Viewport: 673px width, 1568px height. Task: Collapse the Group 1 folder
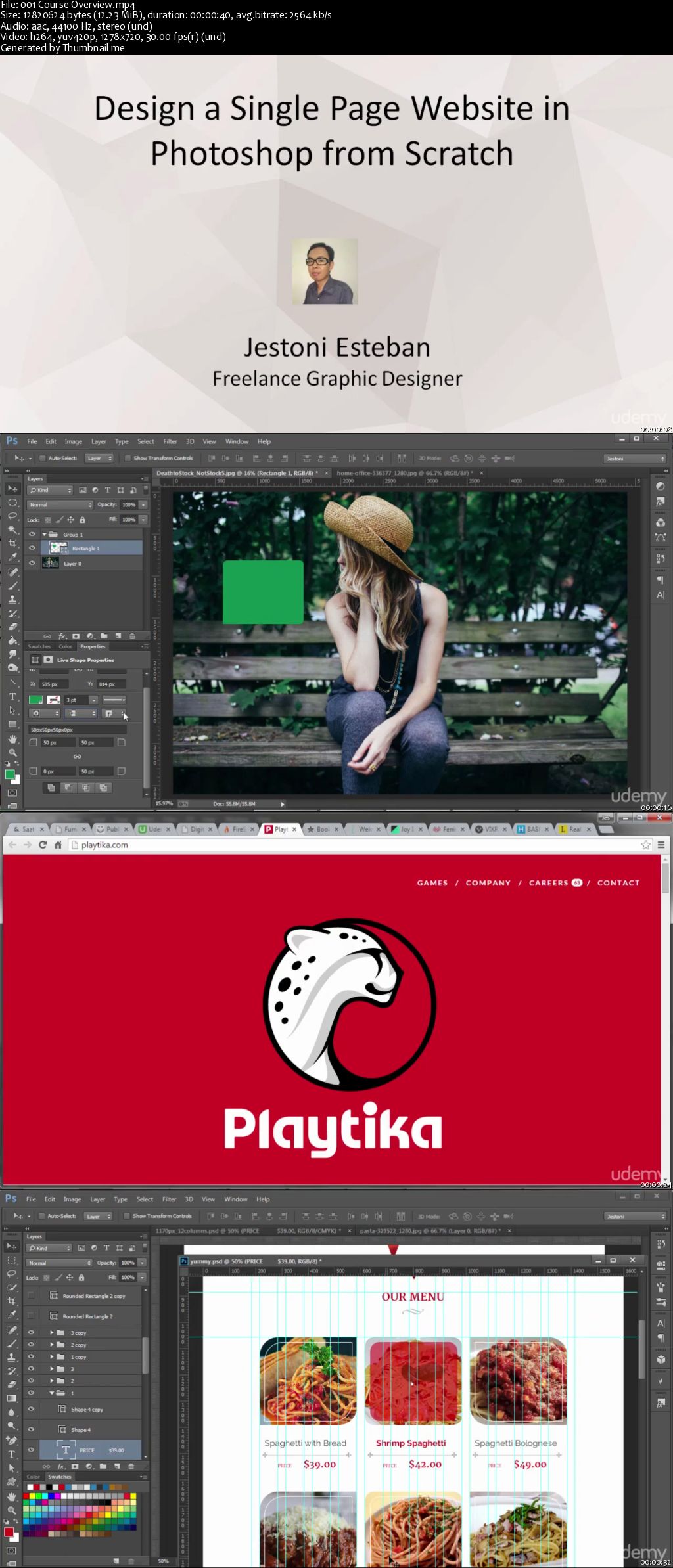(x=44, y=534)
